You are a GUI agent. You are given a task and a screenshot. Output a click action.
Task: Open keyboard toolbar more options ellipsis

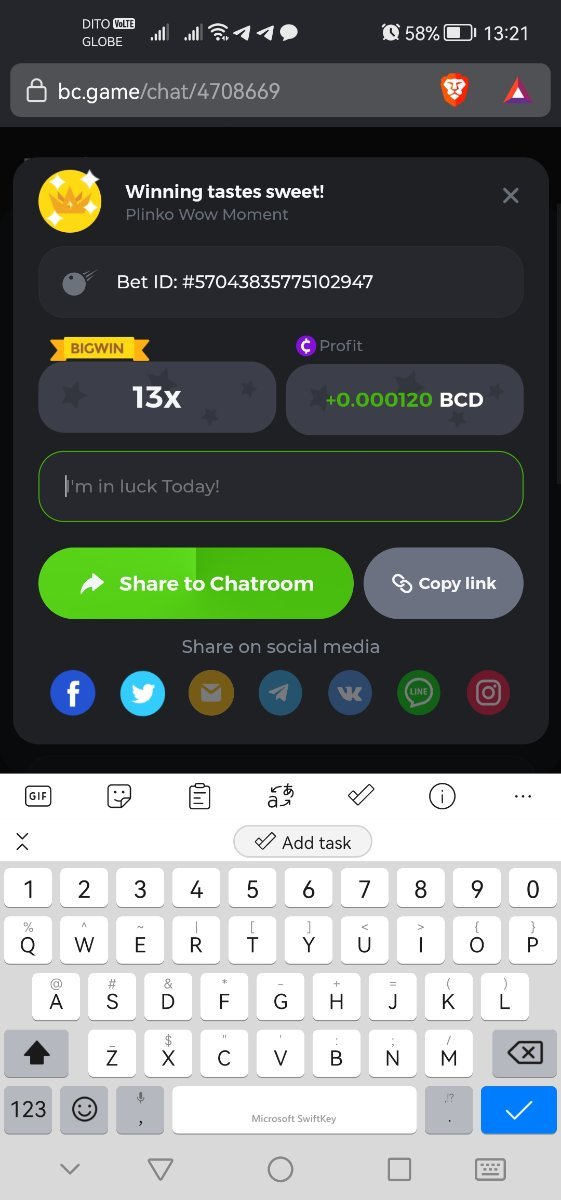pos(522,796)
